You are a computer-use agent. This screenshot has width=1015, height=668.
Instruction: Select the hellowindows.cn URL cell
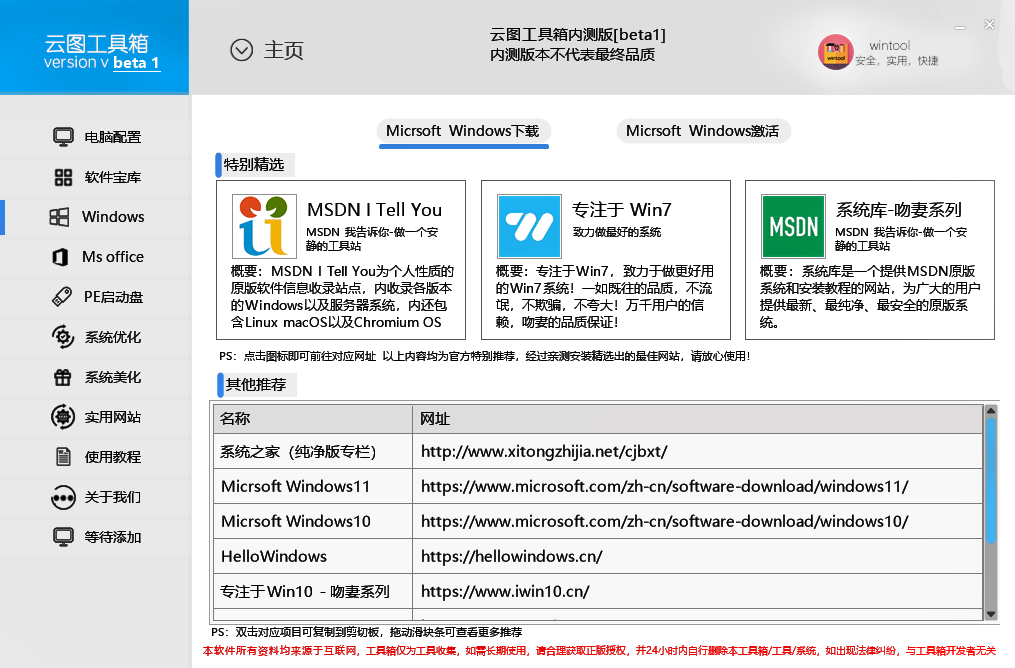(x=698, y=556)
